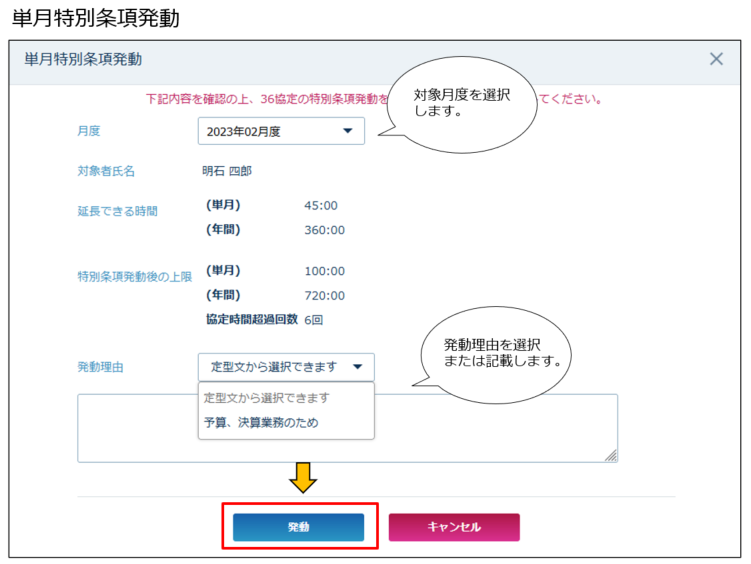Close the 単月特別条項発動 dialog with X

tap(716, 59)
